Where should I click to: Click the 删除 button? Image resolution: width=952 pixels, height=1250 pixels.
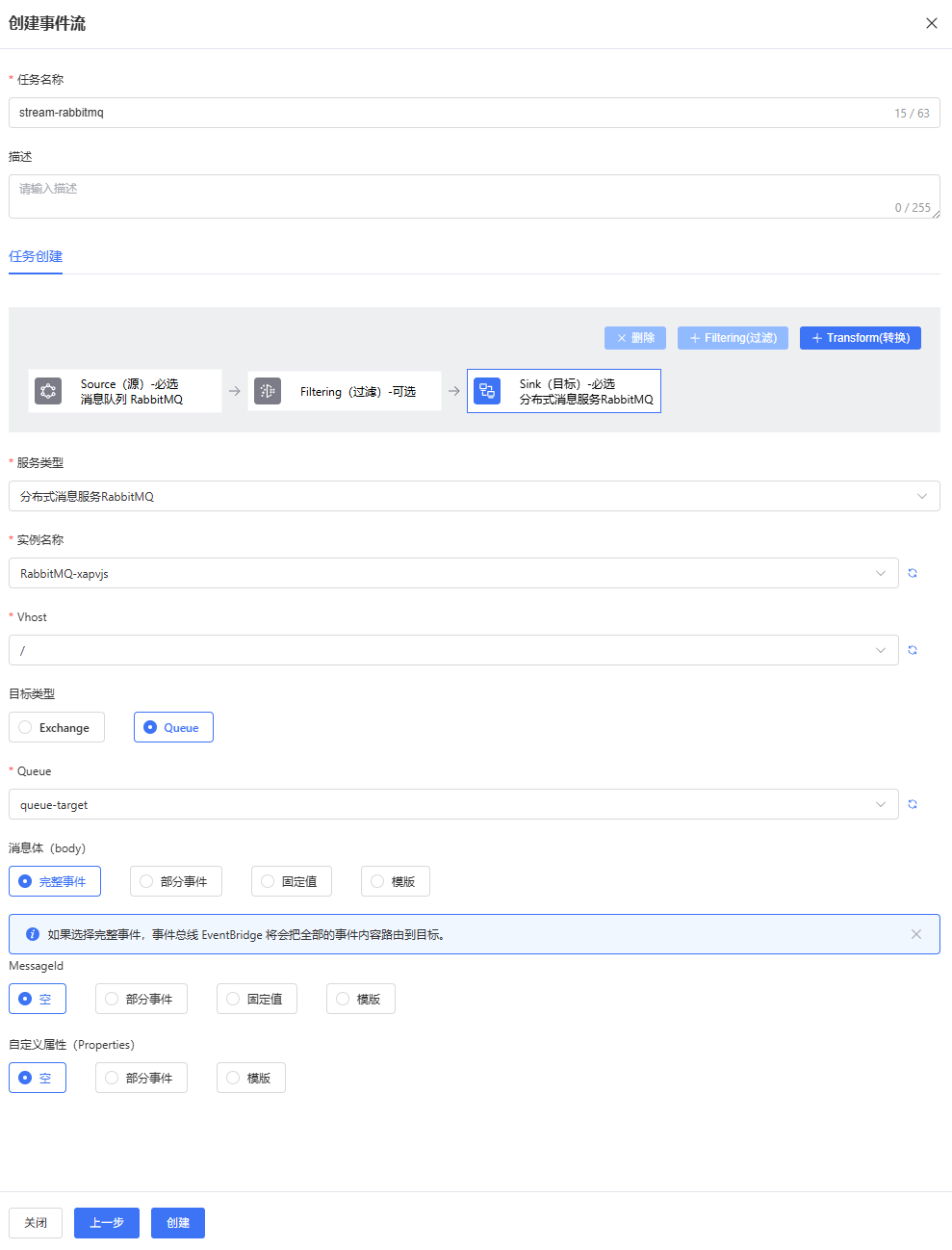tap(635, 338)
